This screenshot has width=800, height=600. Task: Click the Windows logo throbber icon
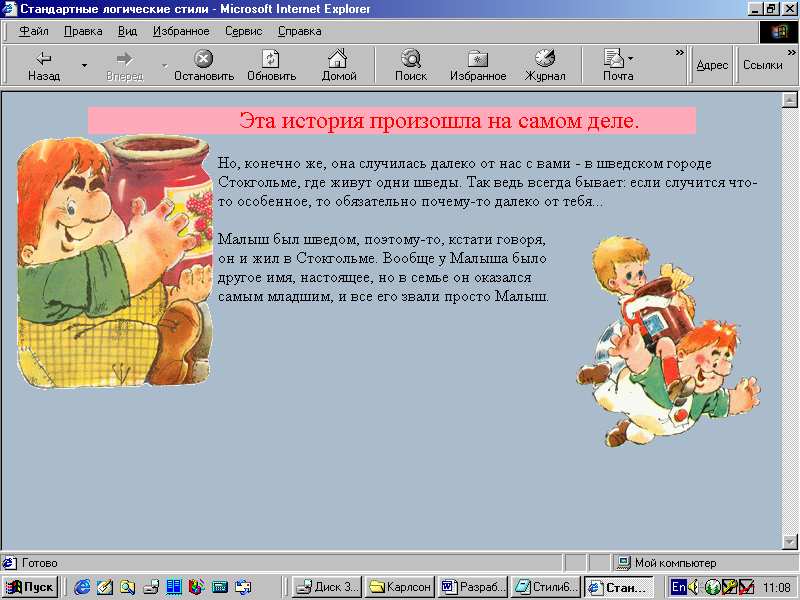click(x=778, y=32)
